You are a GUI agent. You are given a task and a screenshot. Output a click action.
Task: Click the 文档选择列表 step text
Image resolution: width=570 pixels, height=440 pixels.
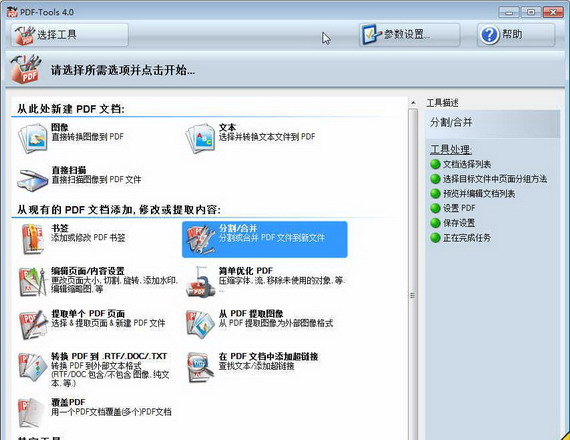467,164
